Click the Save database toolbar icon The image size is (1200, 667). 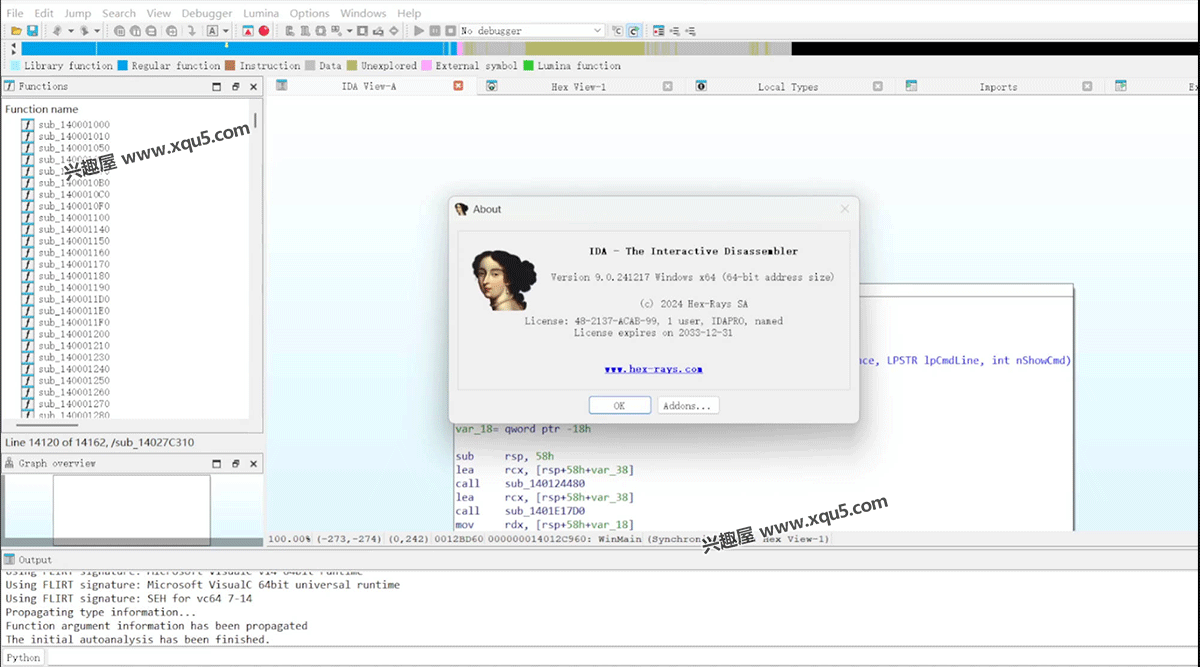coord(32,31)
